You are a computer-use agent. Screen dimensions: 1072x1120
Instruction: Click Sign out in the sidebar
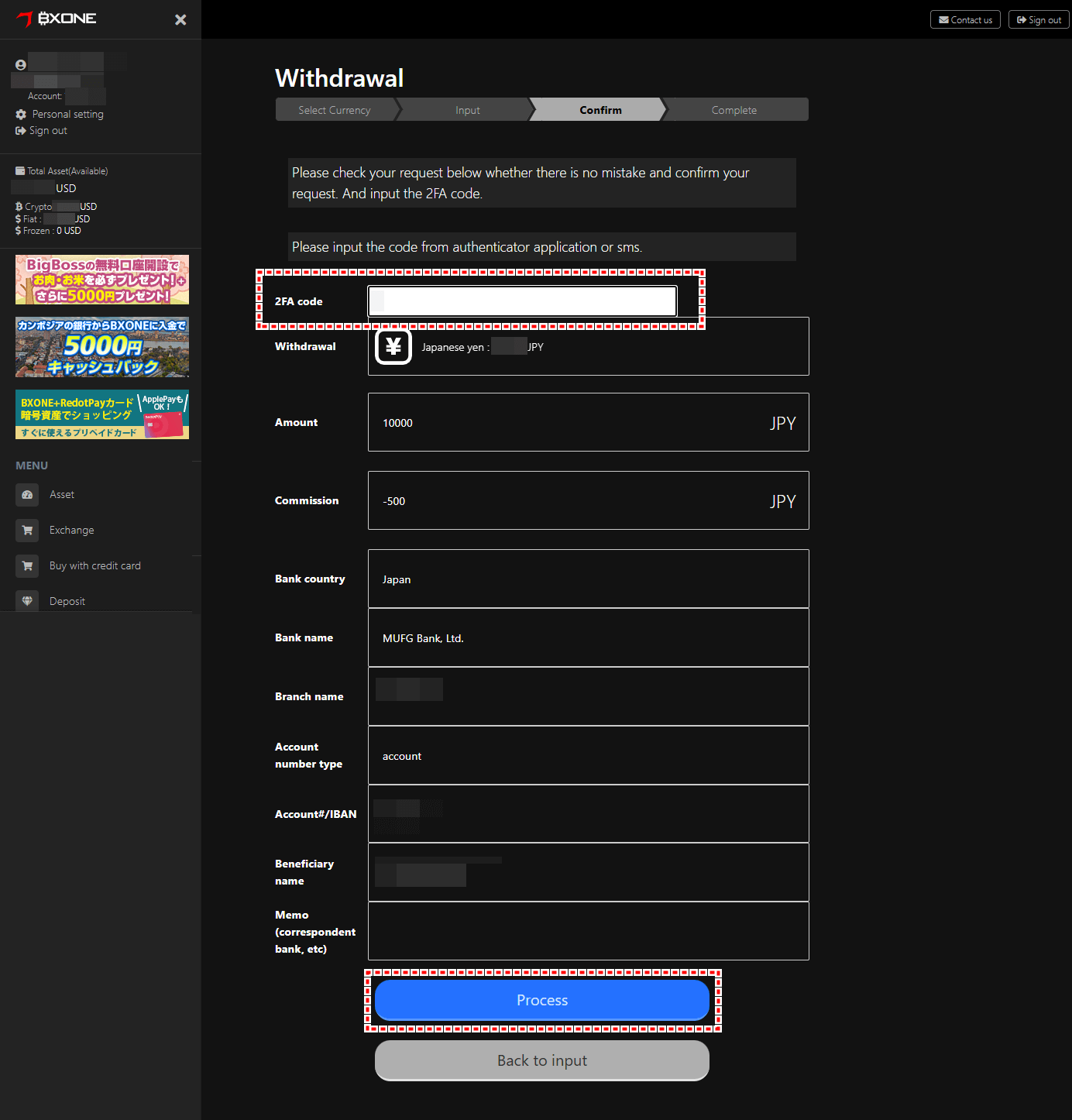(x=48, y=130)
